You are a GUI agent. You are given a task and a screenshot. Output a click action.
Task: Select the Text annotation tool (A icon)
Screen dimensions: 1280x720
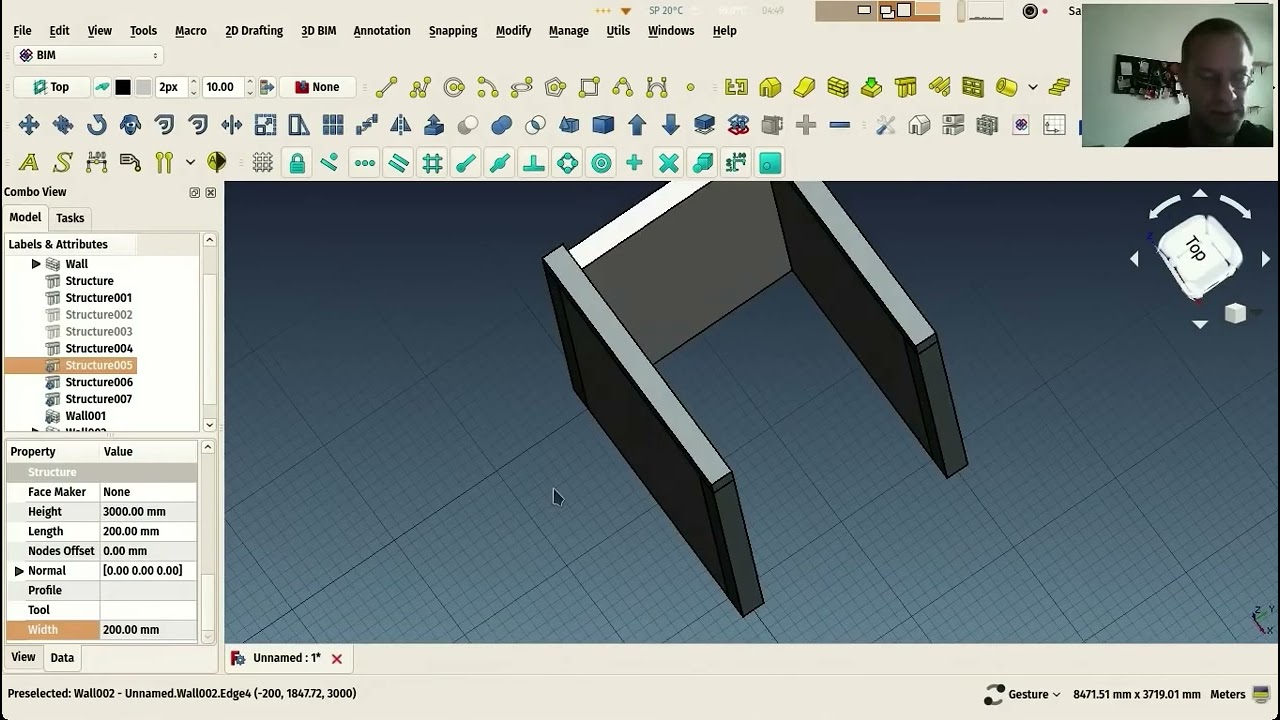pos(28,163)
